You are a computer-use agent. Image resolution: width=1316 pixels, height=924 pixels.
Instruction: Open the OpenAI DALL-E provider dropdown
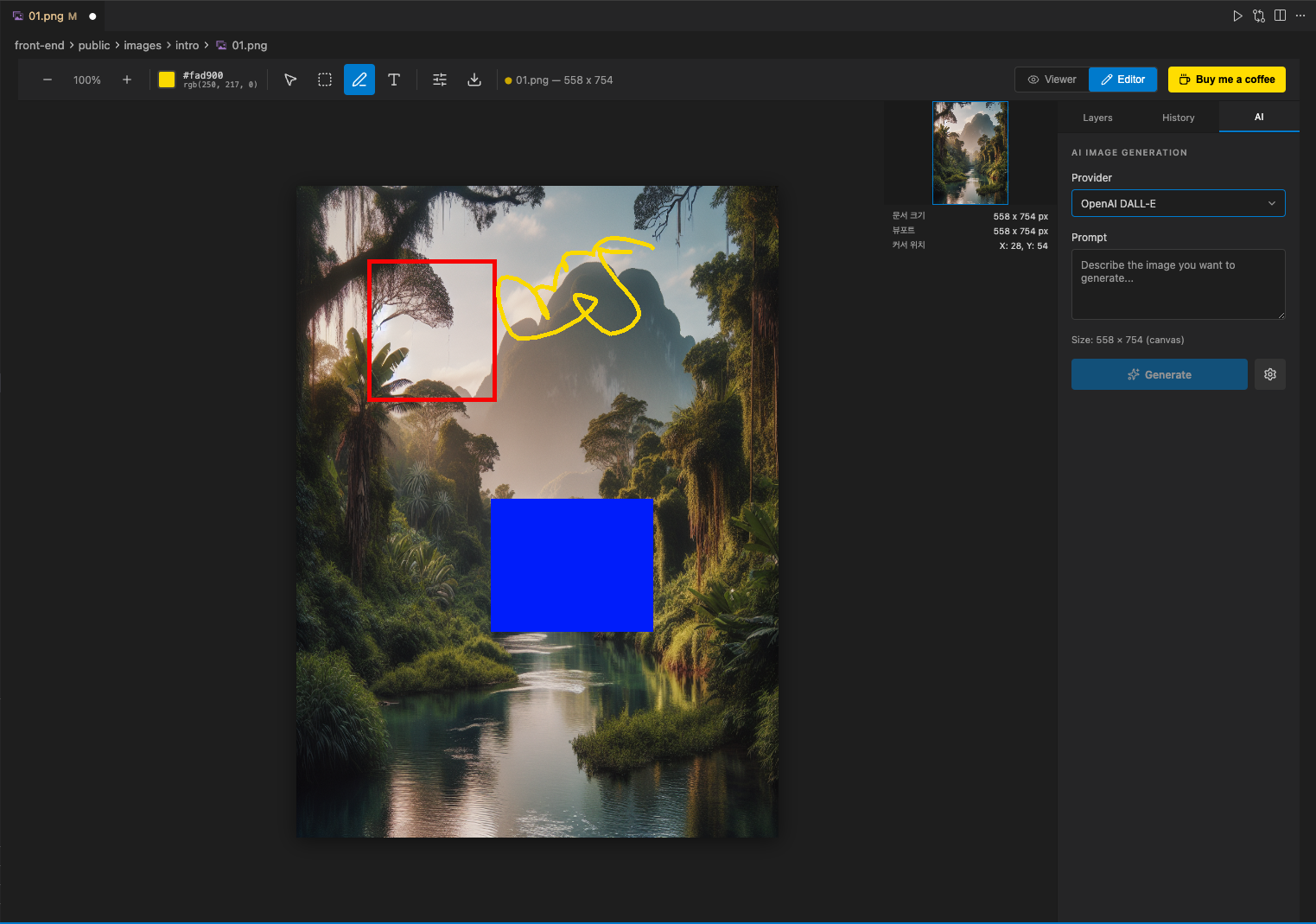click(1178, 203)
